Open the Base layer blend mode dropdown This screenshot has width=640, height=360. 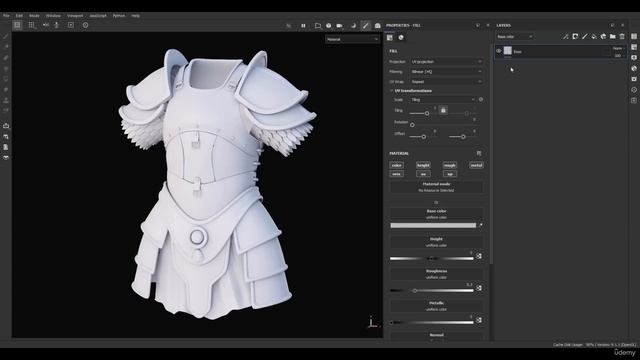pos(618,48)
